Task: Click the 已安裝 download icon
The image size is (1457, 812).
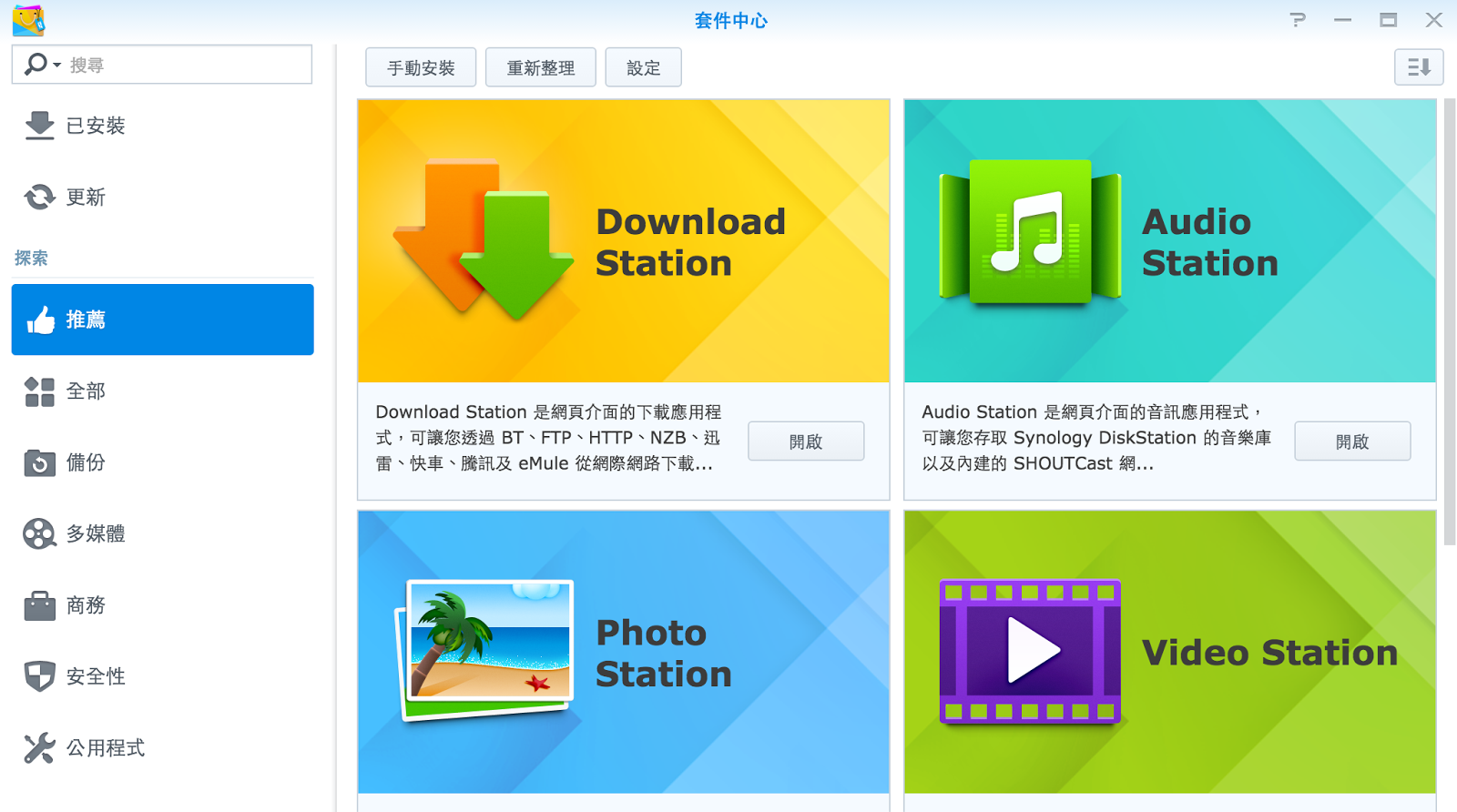Action: [x=39, y=126]
